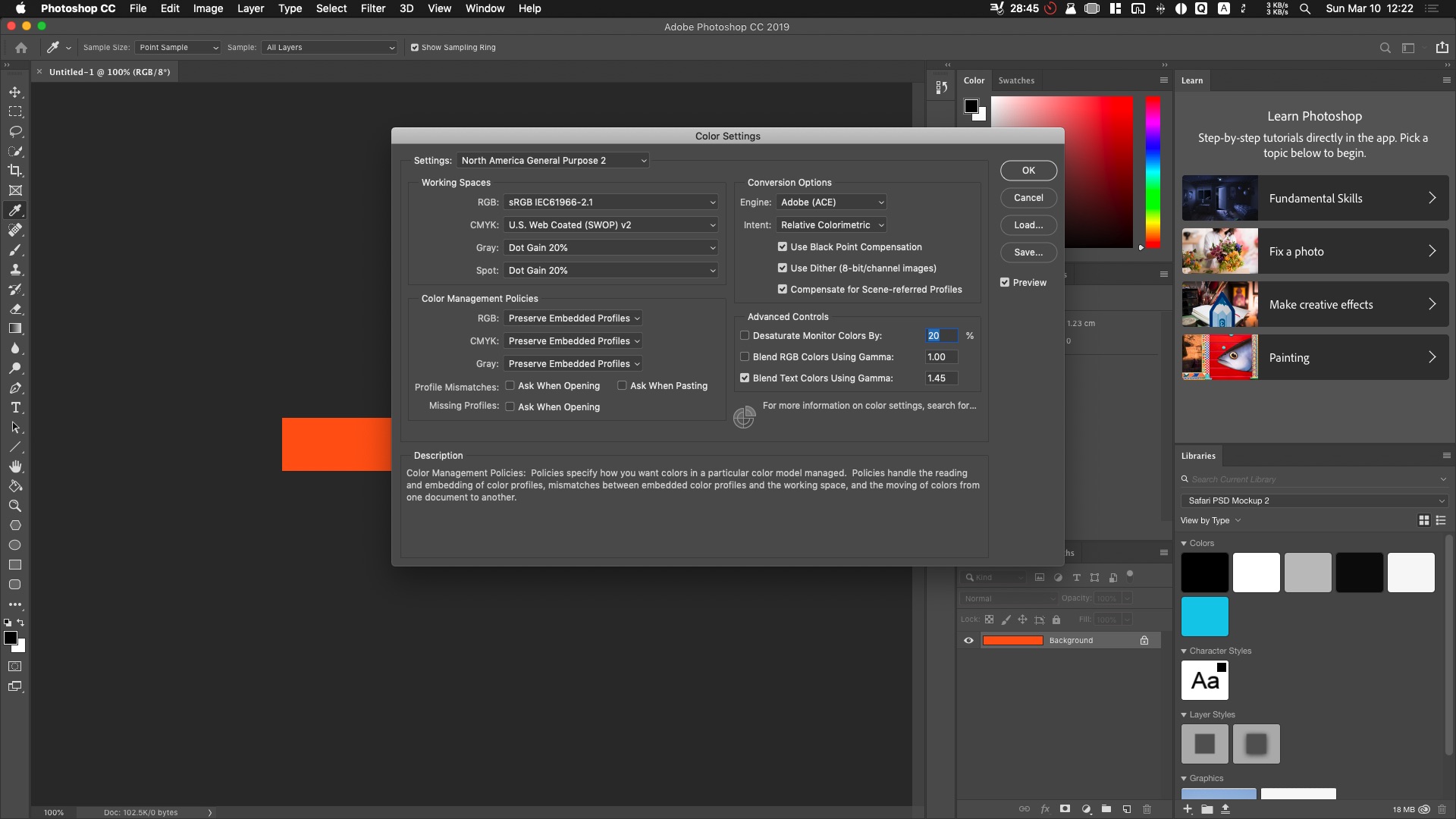Select the Spot Healing Brush tool

[15, 230]
